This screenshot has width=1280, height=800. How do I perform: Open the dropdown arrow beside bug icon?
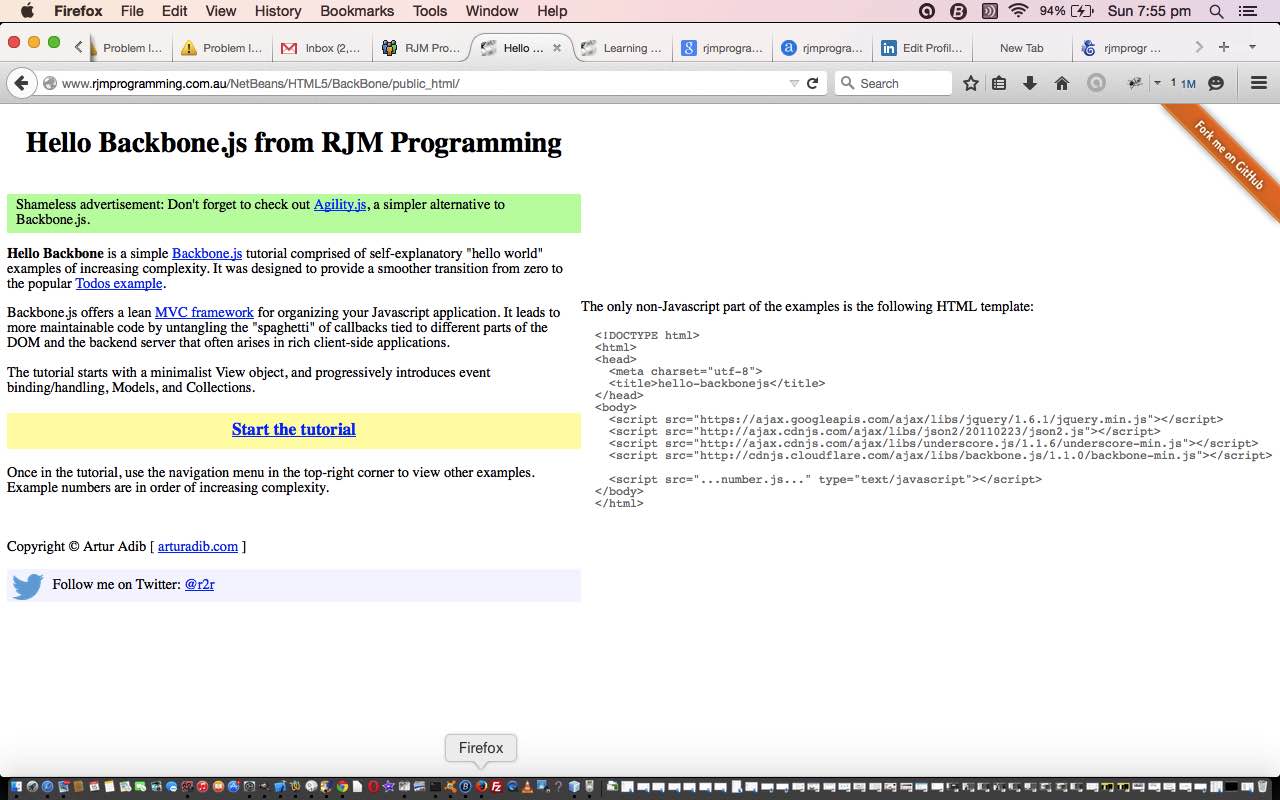coord(1157,83)
